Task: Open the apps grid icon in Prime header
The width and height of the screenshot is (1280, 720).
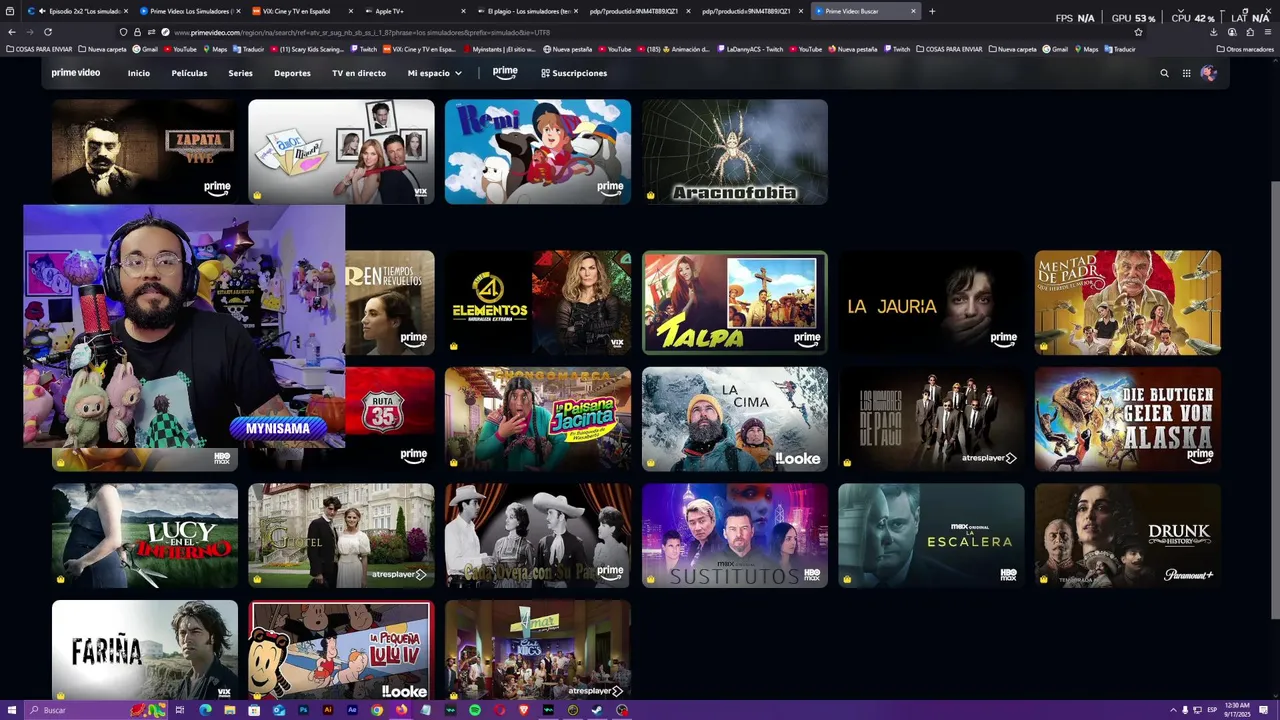Action: pyautogui.click(x=1187, y=73)
